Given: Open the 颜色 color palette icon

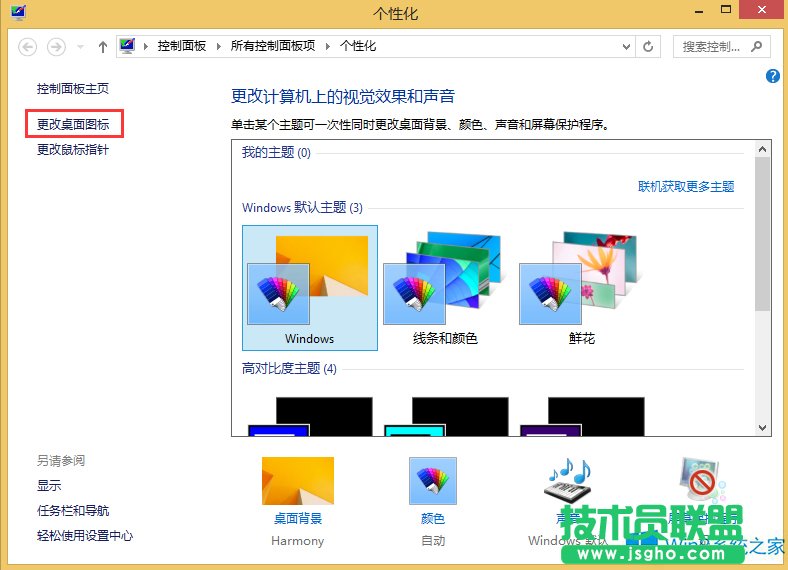Looking at the screenshot, I should pos(433,481).
